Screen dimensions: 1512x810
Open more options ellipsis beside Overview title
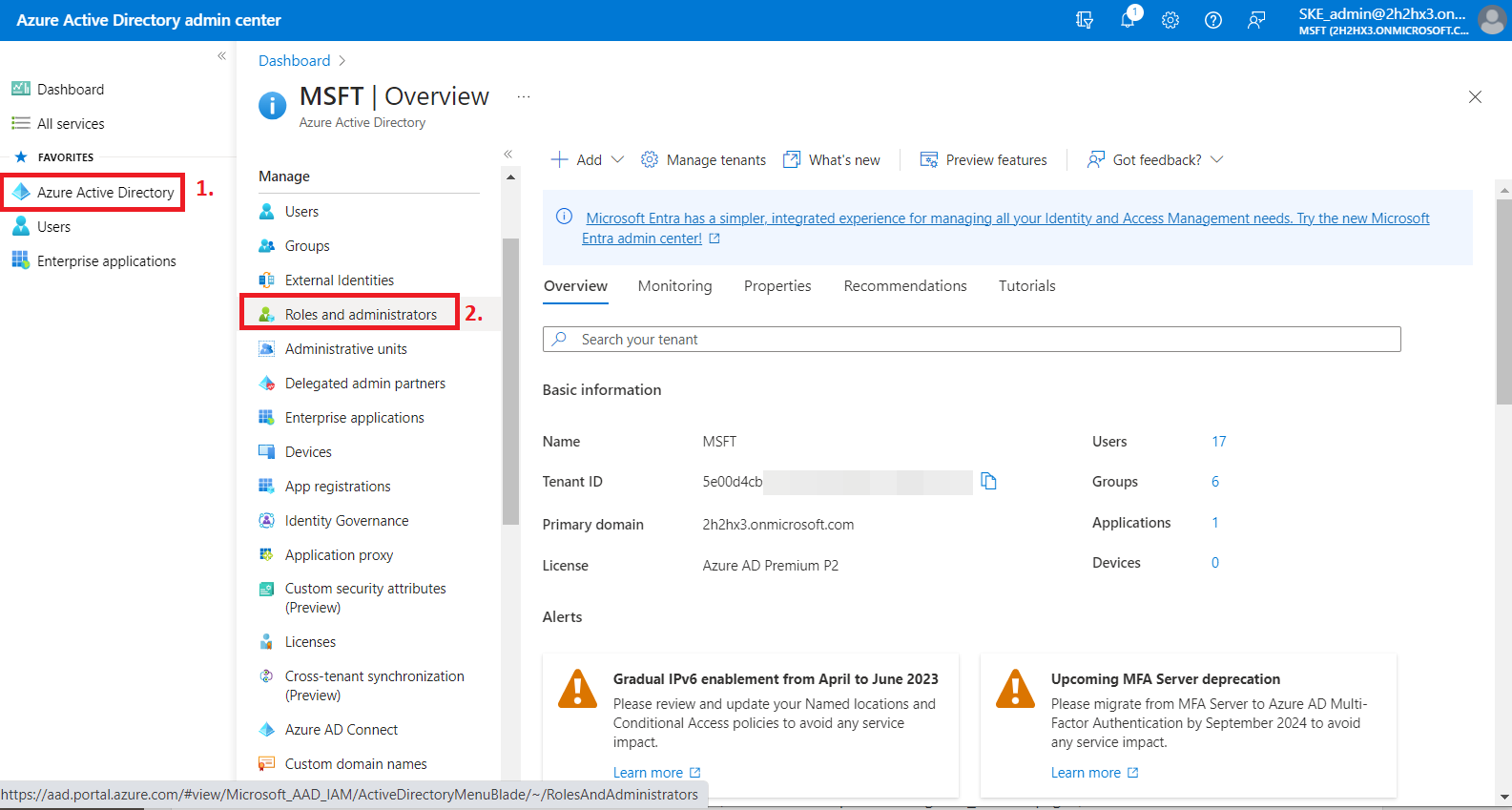point(524,96)
